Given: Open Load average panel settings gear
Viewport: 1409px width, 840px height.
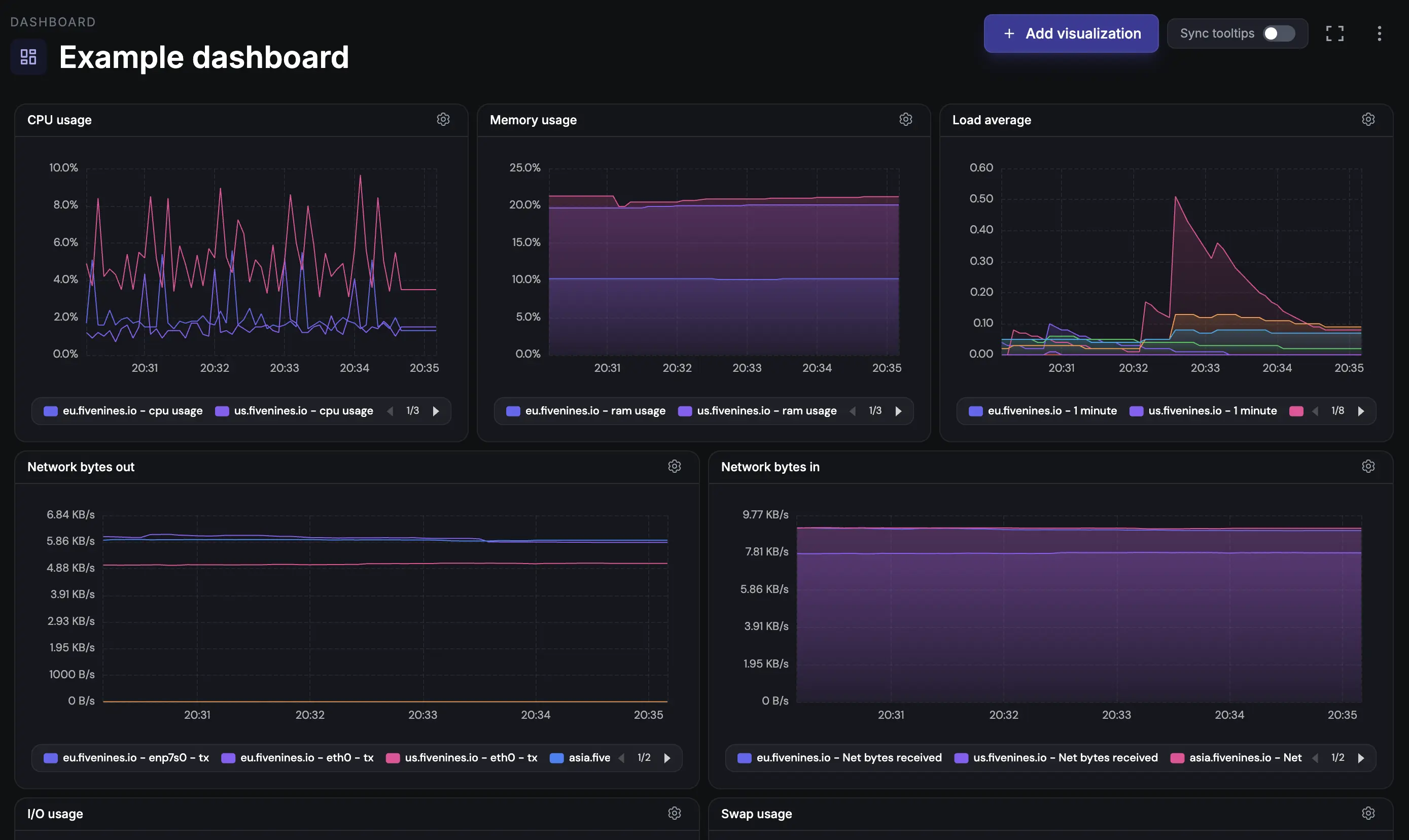Looking at the screenshot, I should 1368,119.
